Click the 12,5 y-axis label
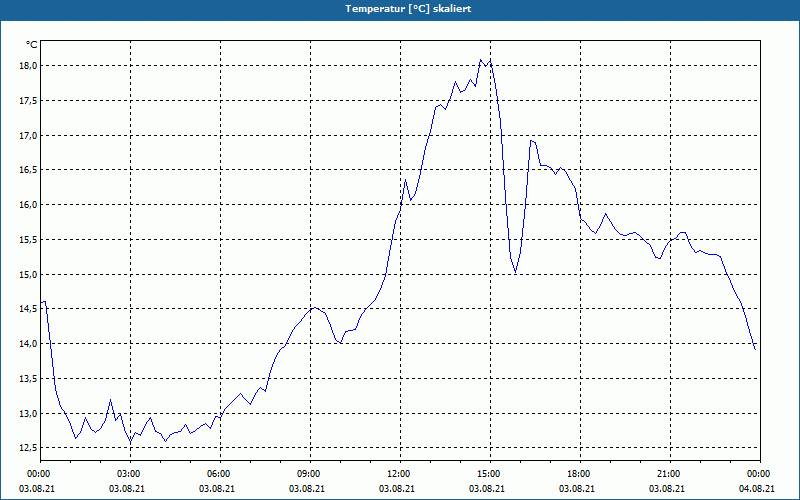Viewport: 800px width, 500px height. pyautogui.click(x=29, y=448)
